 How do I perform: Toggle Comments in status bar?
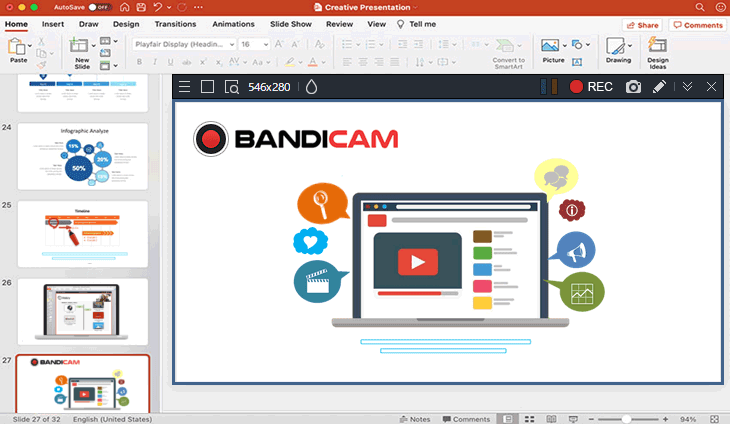[466, 419]
